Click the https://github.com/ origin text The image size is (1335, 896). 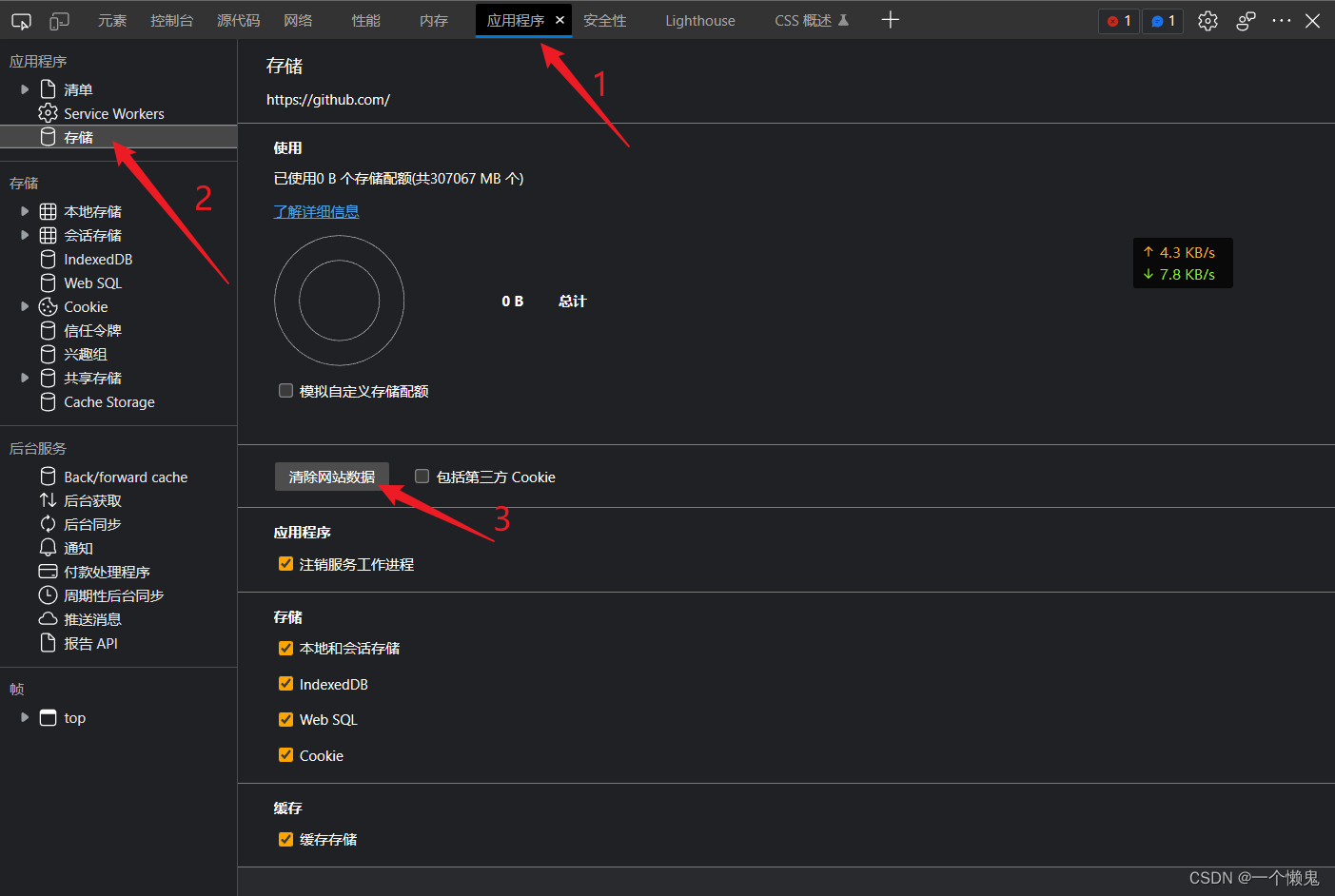328,99
